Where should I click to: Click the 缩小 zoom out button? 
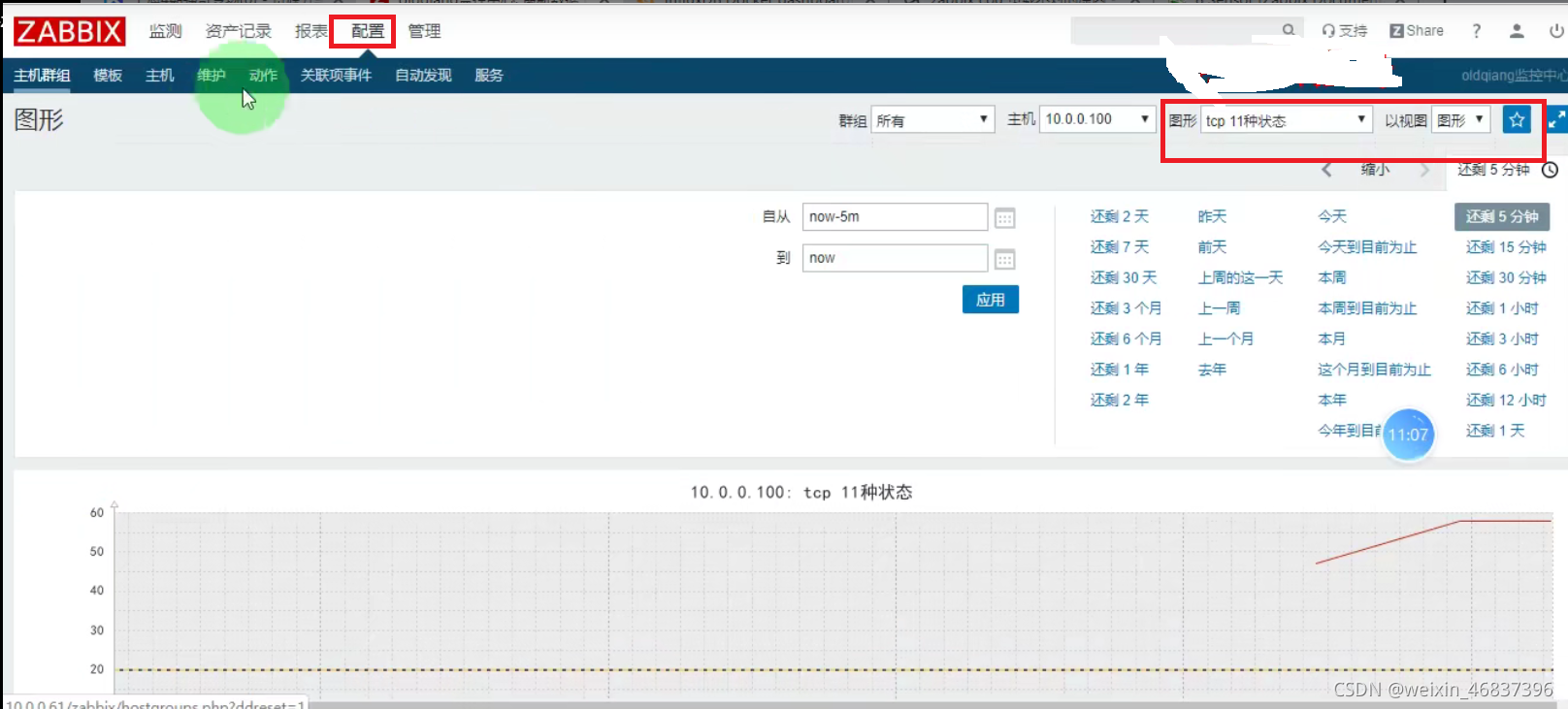coord(1375,170)
